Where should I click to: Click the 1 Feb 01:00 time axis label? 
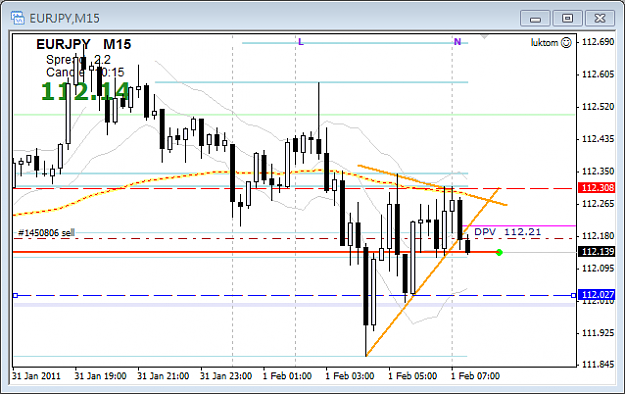tap(287, 376)
